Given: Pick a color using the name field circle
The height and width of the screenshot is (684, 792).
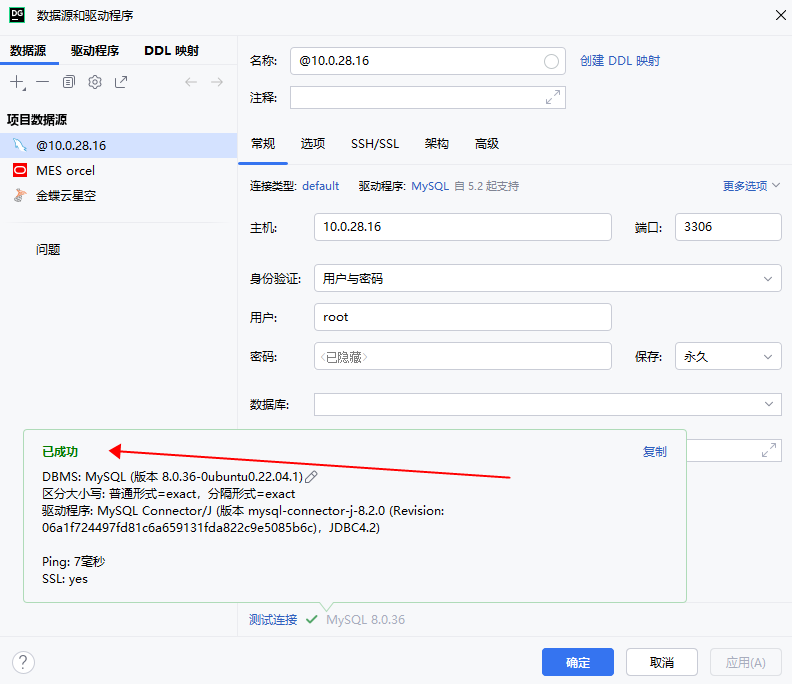Looking at the screenshot, I should point(551,61).
